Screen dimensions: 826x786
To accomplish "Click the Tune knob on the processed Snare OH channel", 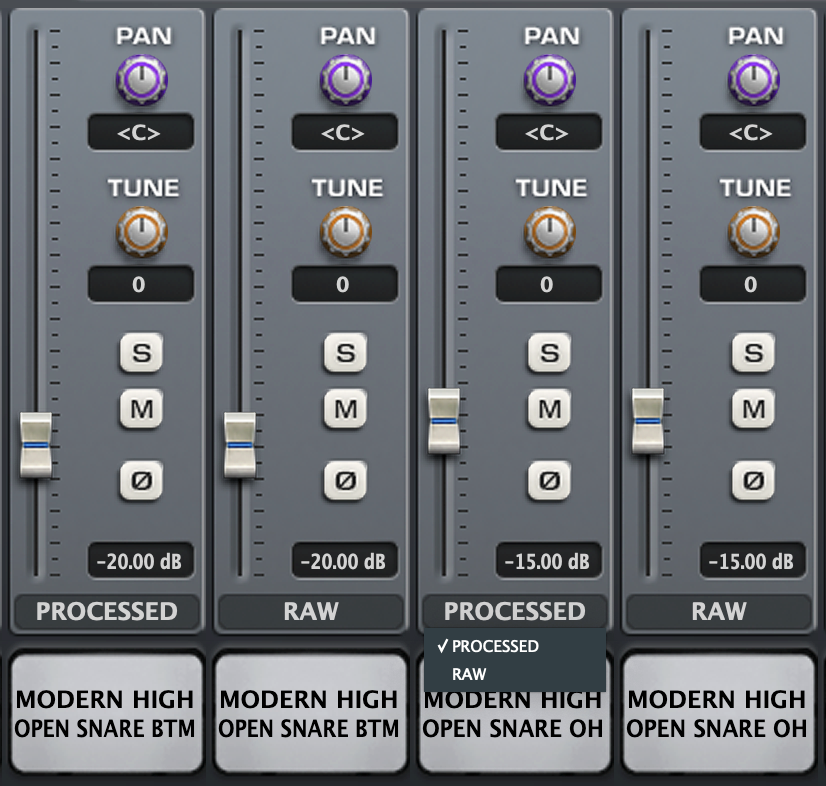I will click(x=549, y=232).
